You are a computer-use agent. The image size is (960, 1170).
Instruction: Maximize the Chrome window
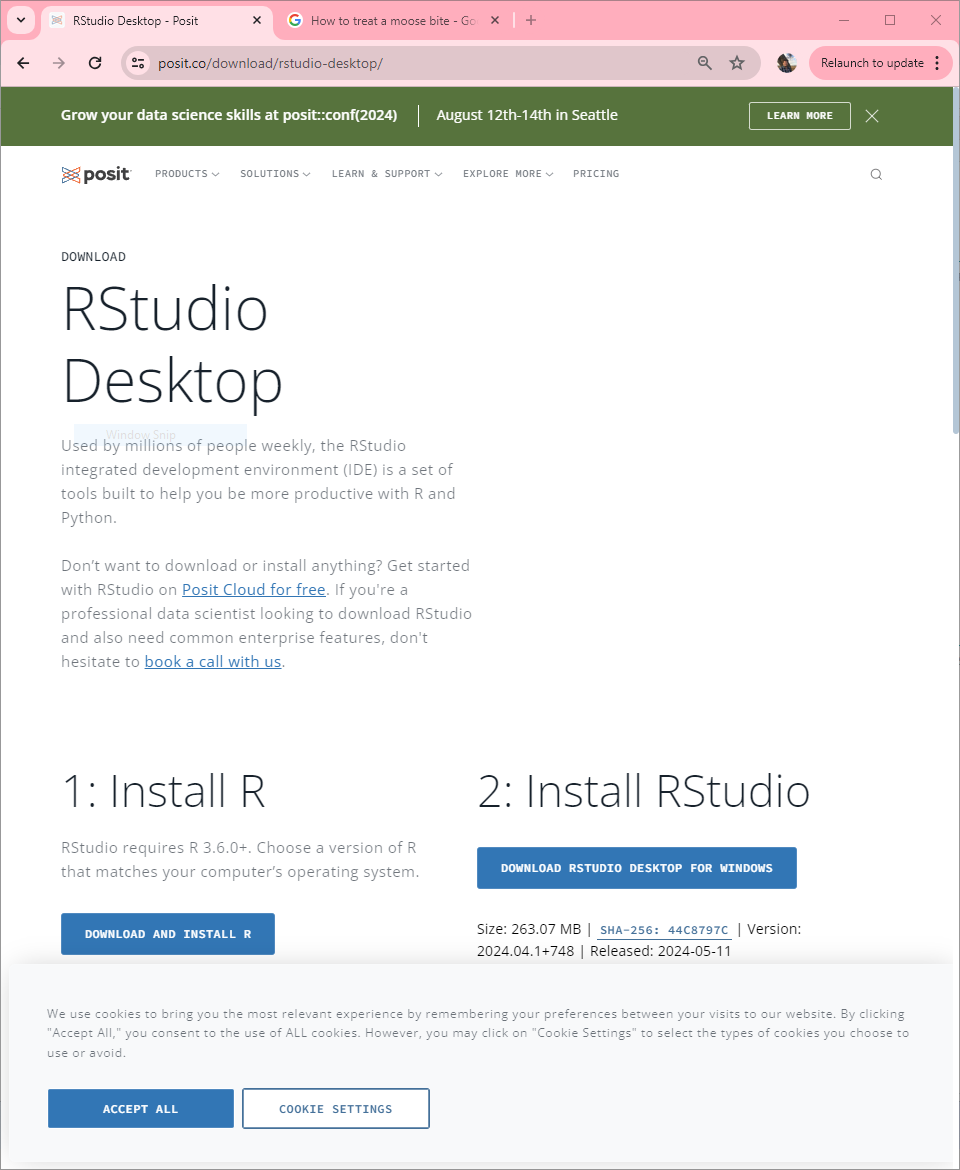coord(890,20)
